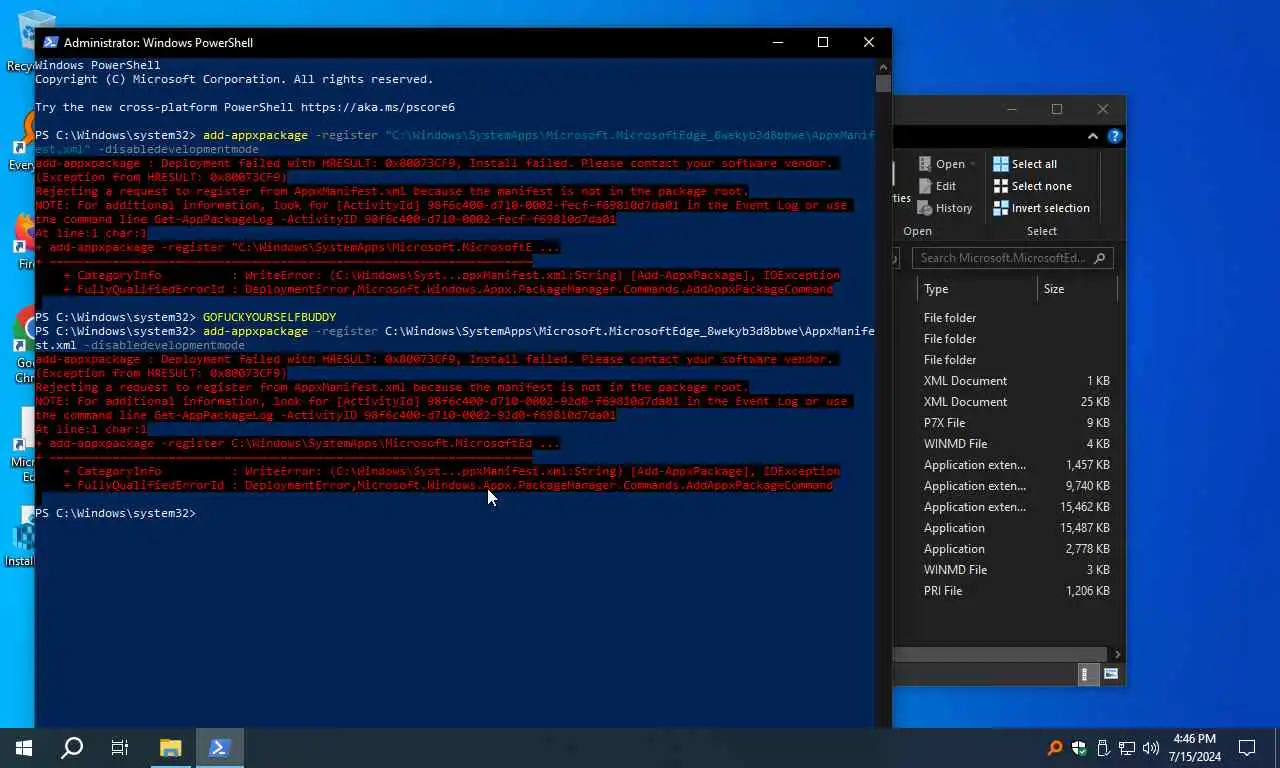
Task: Click the Safely Remove Hardware USB tray icon
Action: pos(1103,747)
